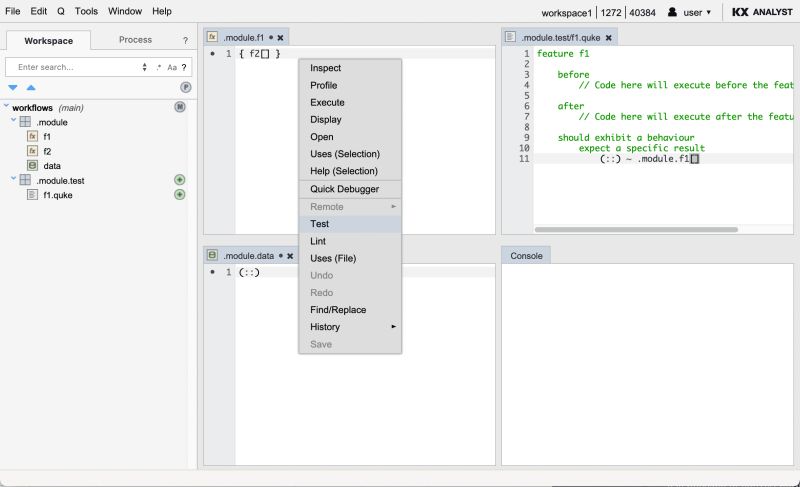Click the blue up arrow icon
Viewport: 800px width, 487px height.
(31, 88)
